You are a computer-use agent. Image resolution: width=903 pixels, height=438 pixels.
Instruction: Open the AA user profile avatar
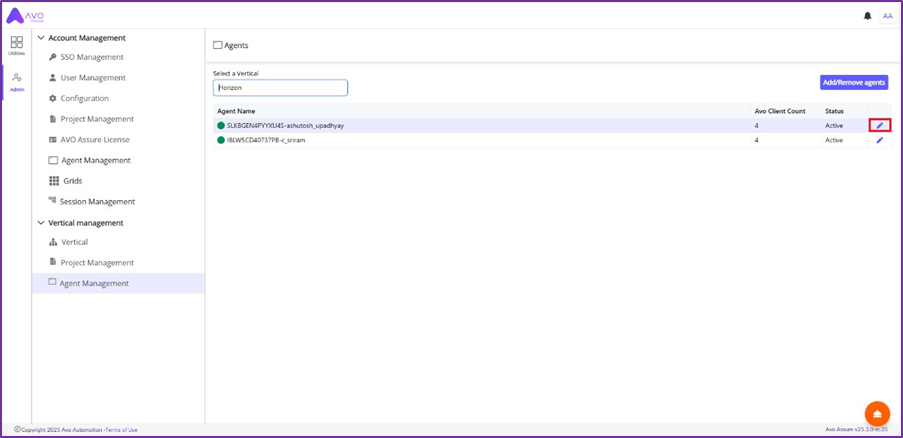point(887,16)
